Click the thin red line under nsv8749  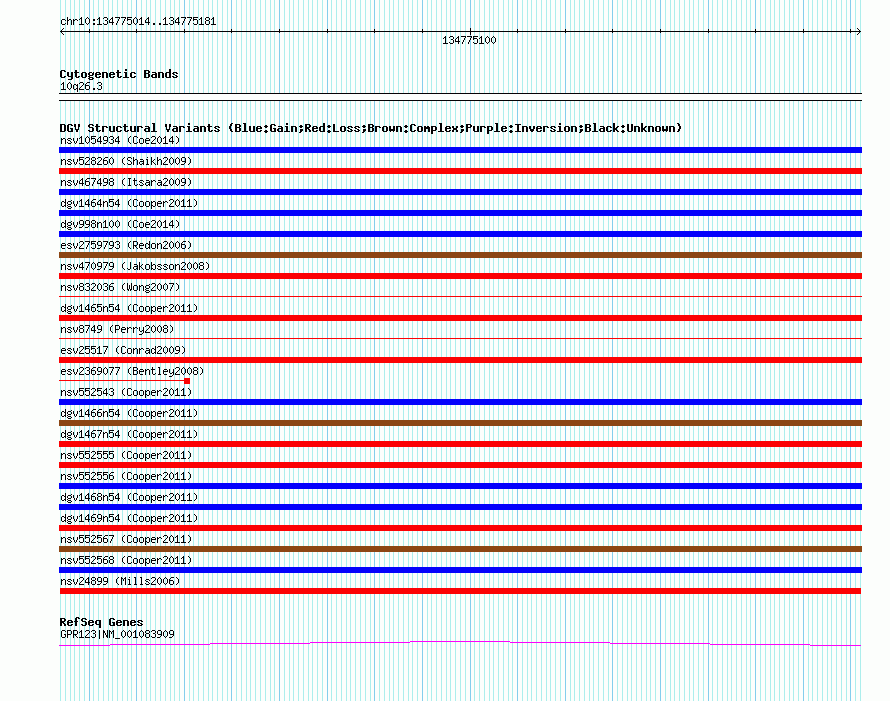[460, 338]
